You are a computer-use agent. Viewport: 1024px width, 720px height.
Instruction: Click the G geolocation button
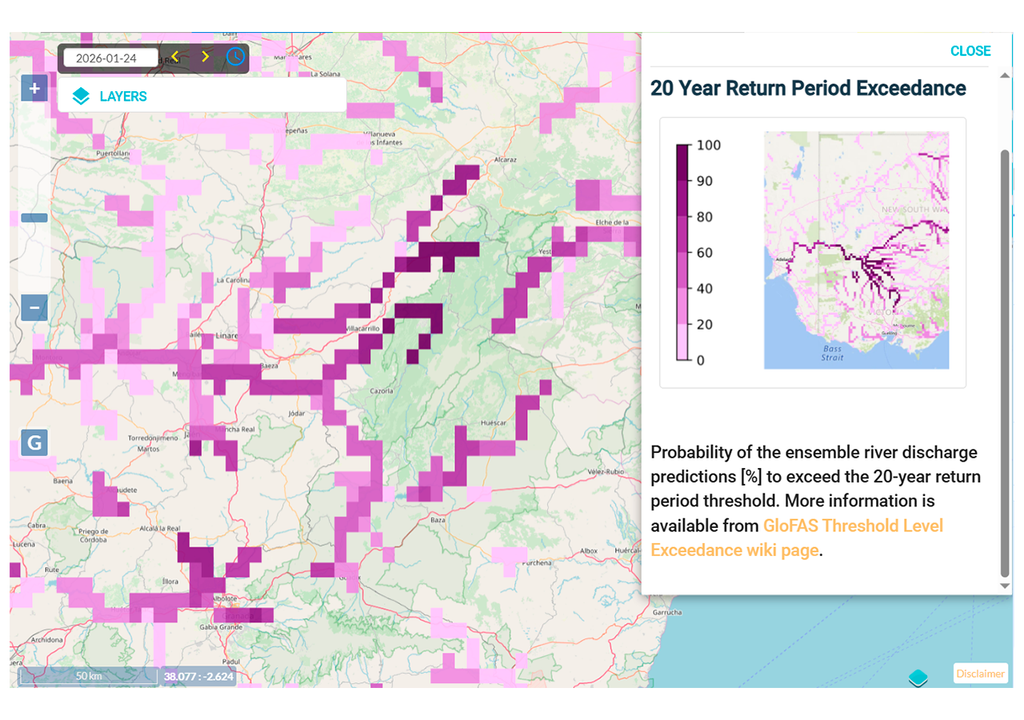[35, 442]
